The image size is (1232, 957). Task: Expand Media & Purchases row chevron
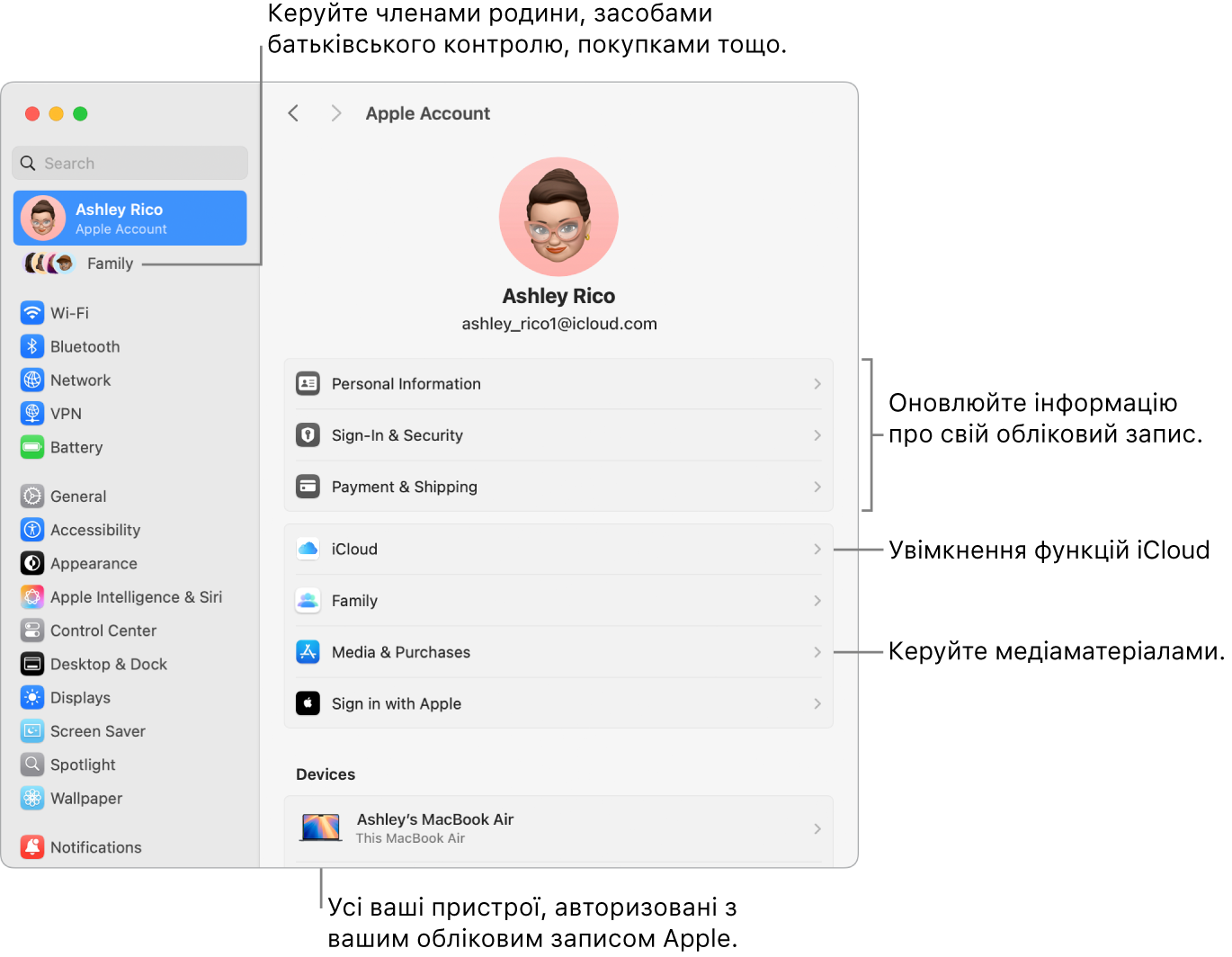(817, 652)
